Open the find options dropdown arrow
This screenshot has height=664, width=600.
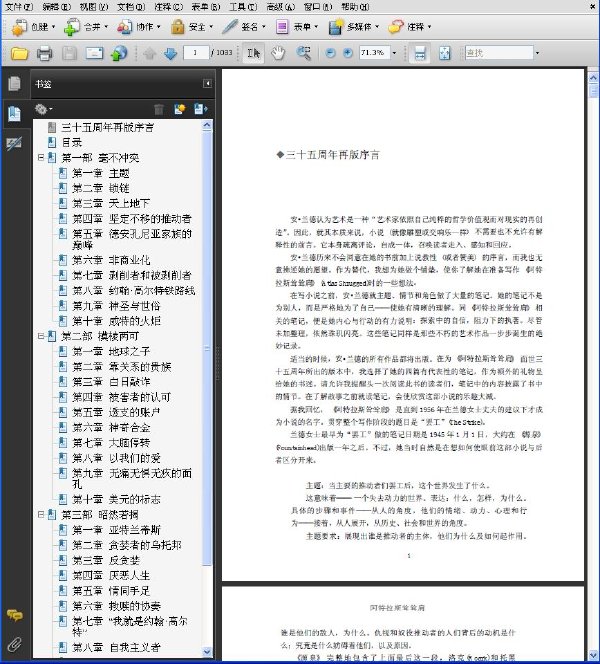coord(537,53)
